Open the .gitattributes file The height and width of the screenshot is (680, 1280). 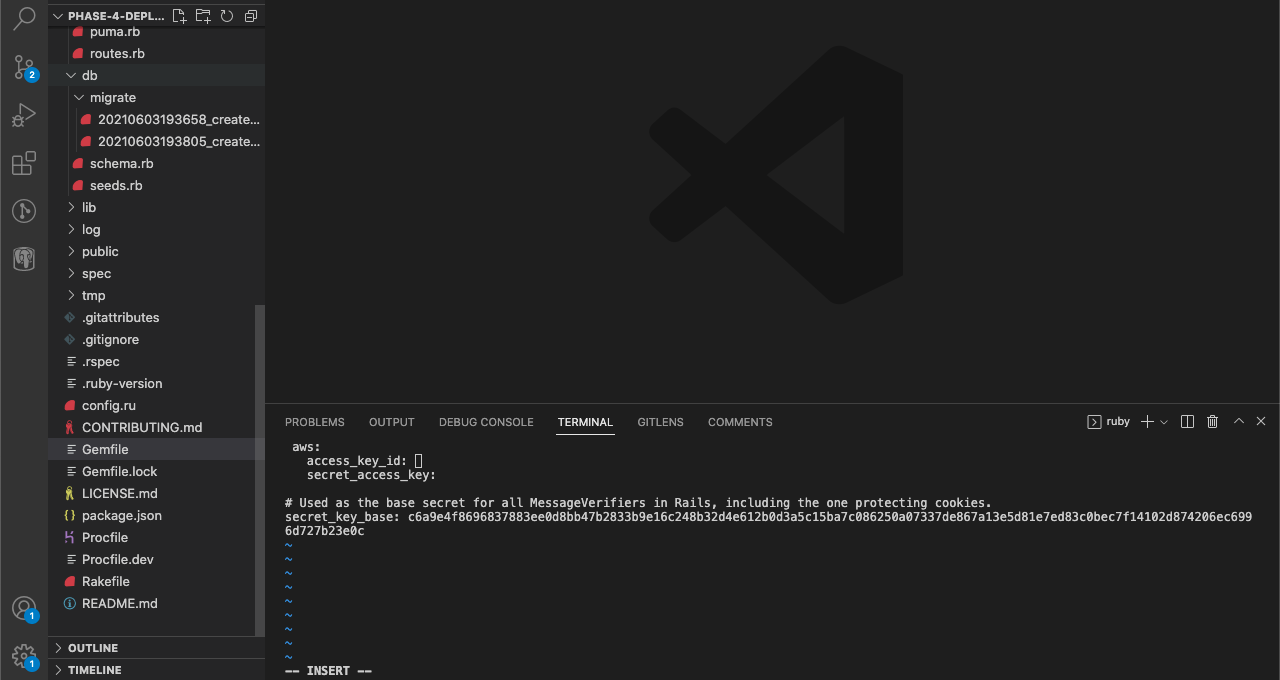tap(156, 318)
